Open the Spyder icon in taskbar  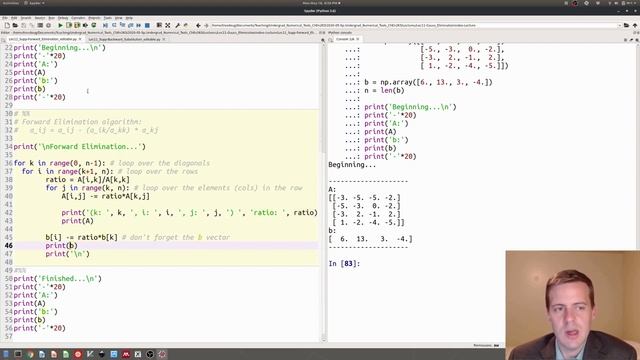pos(162,354)
